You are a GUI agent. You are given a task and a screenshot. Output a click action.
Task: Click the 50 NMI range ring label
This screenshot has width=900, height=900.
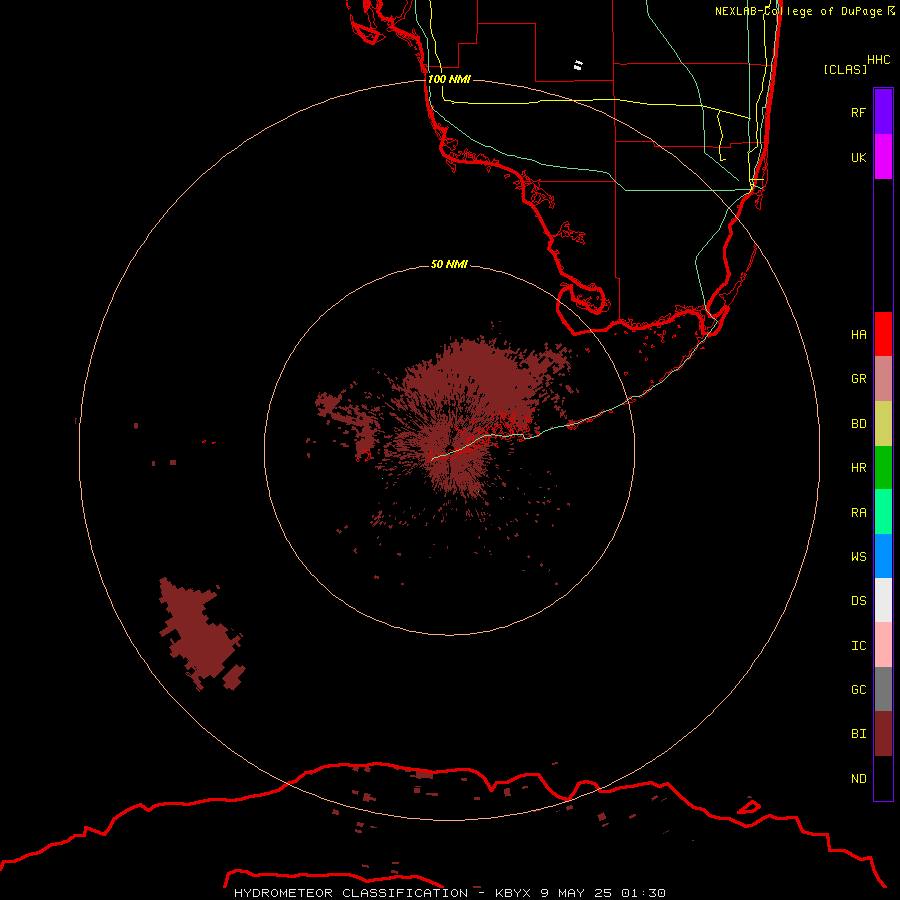point(449,264)
